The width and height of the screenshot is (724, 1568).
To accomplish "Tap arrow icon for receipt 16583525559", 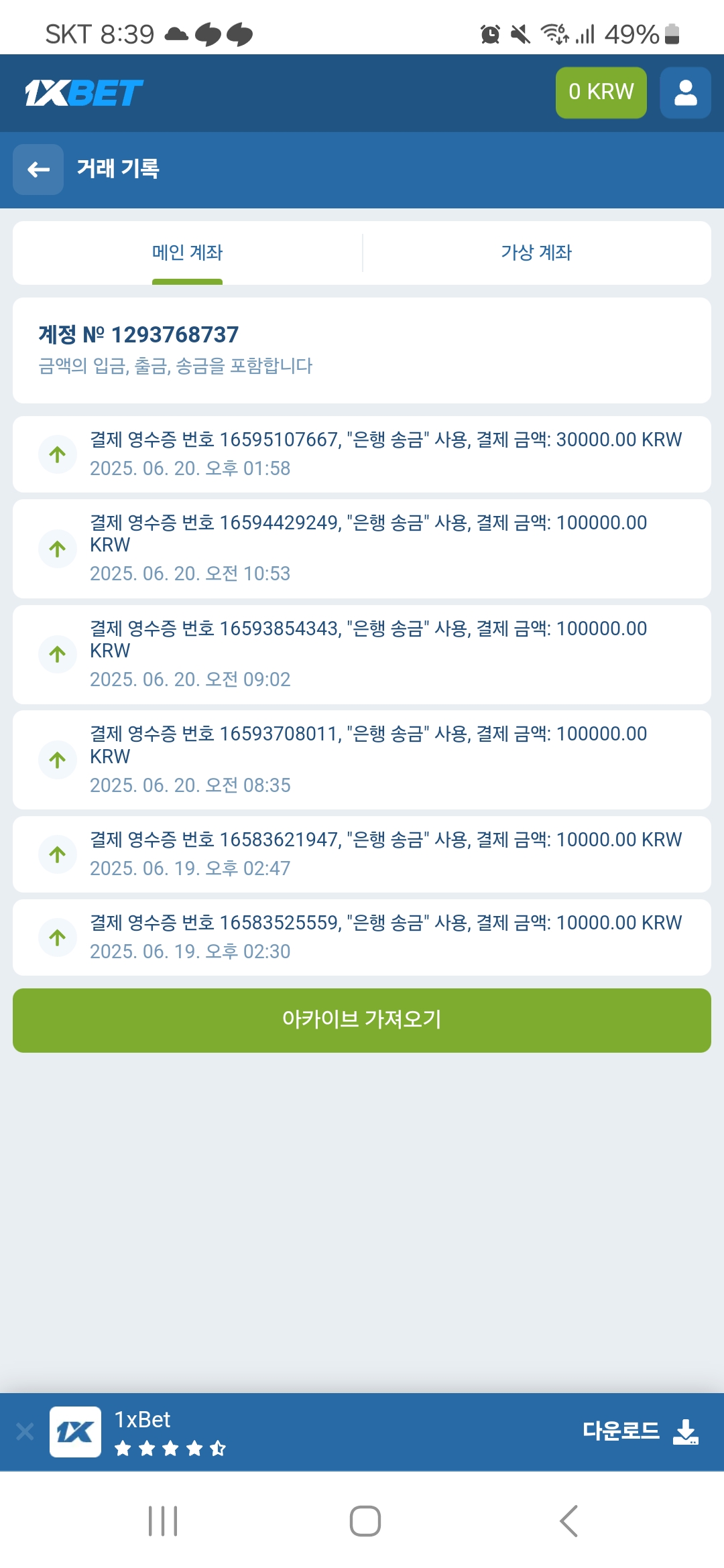I will 58,937.
